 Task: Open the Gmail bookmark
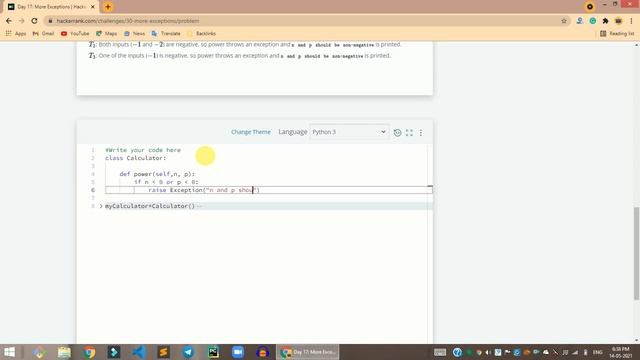click(43, 33)
